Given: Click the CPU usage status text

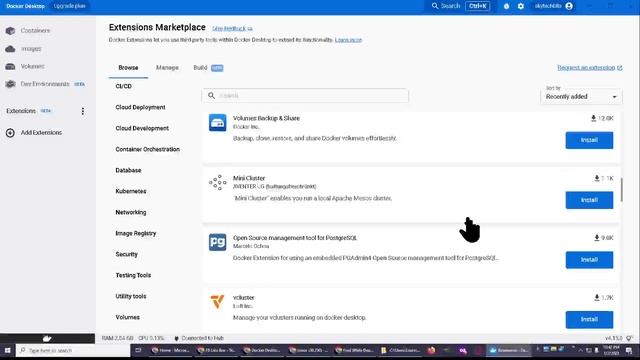Looking at the screenshot, I should tap(151, 338).
